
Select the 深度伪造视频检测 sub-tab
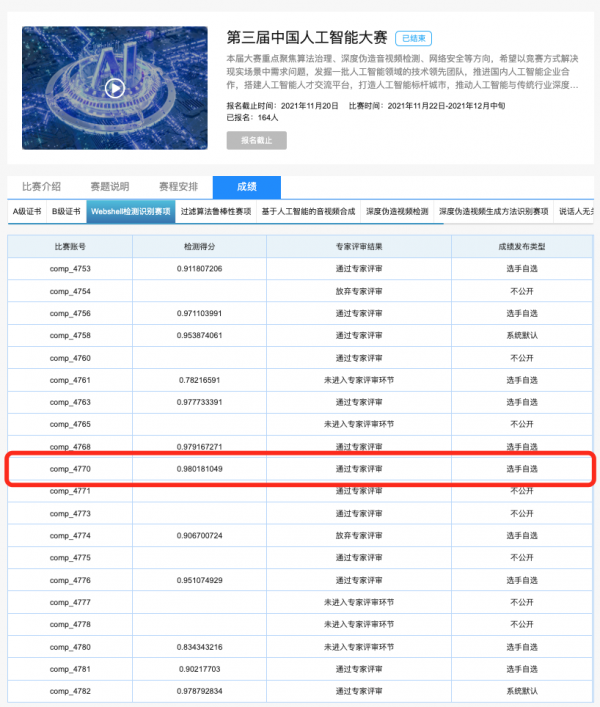pos(397,211)
